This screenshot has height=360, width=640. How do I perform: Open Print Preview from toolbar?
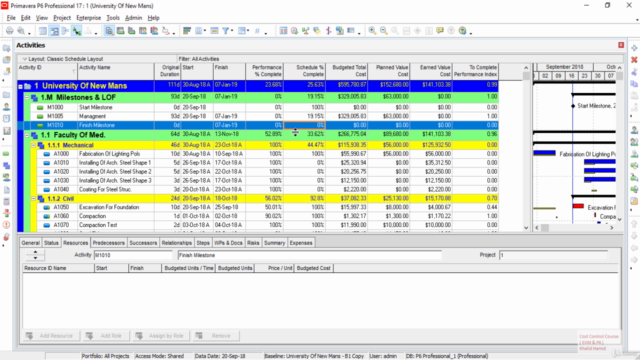pos(21,31)
